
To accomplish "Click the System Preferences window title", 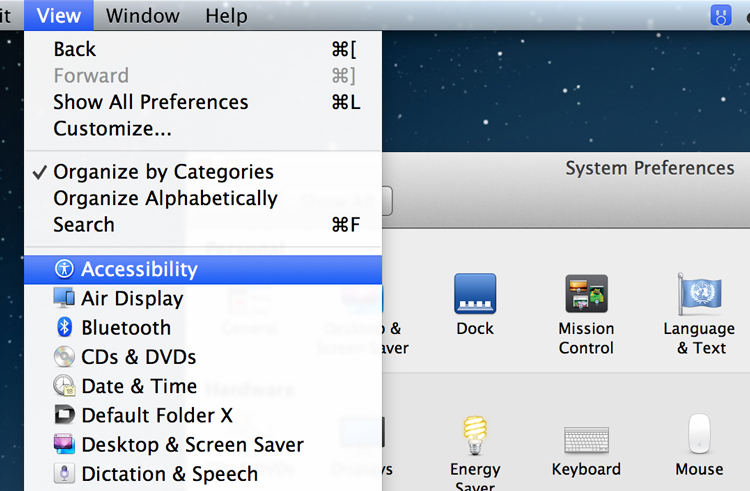I will (650, 169).
